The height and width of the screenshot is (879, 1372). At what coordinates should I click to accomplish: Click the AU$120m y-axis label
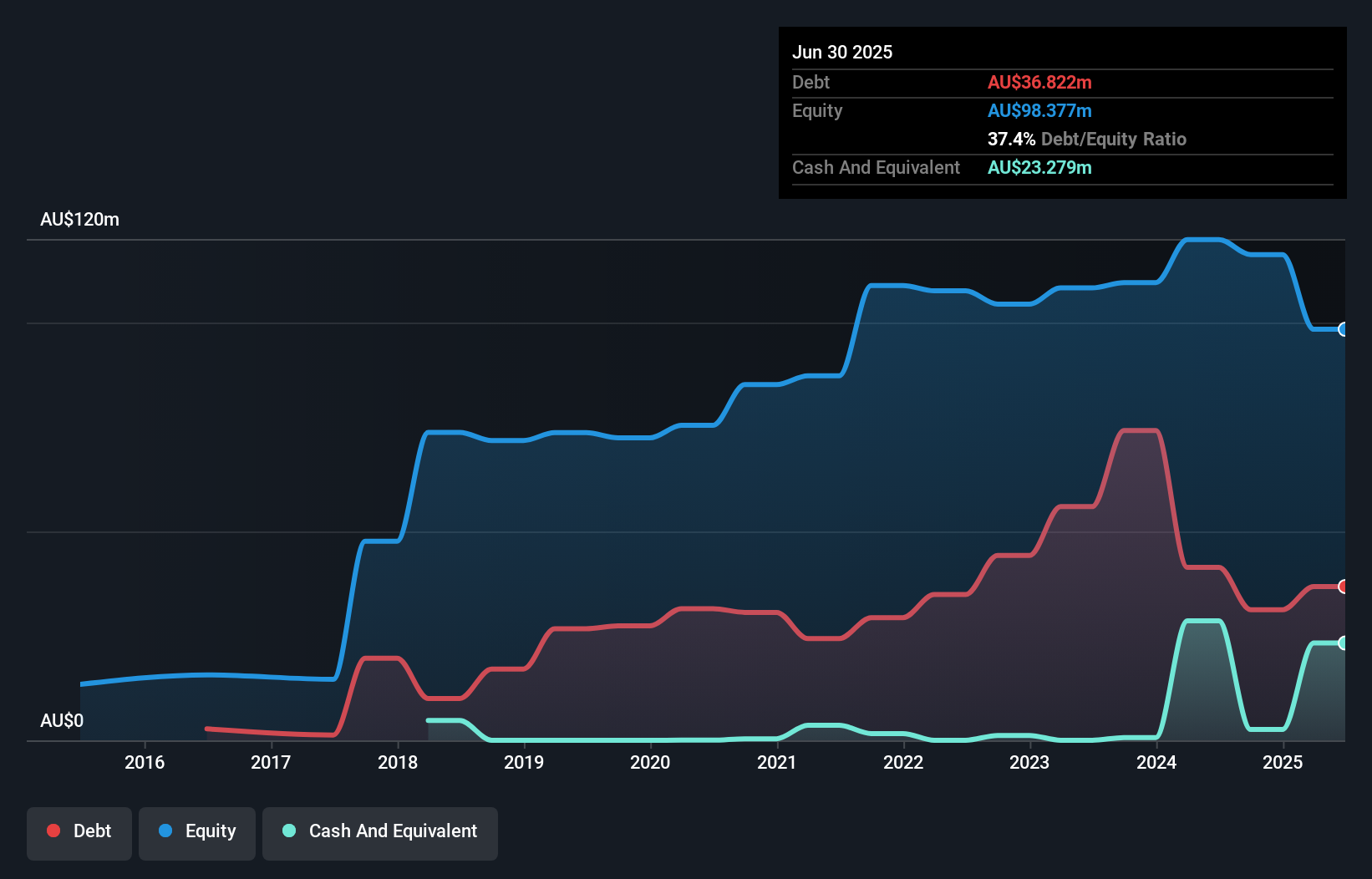[79, 220]
